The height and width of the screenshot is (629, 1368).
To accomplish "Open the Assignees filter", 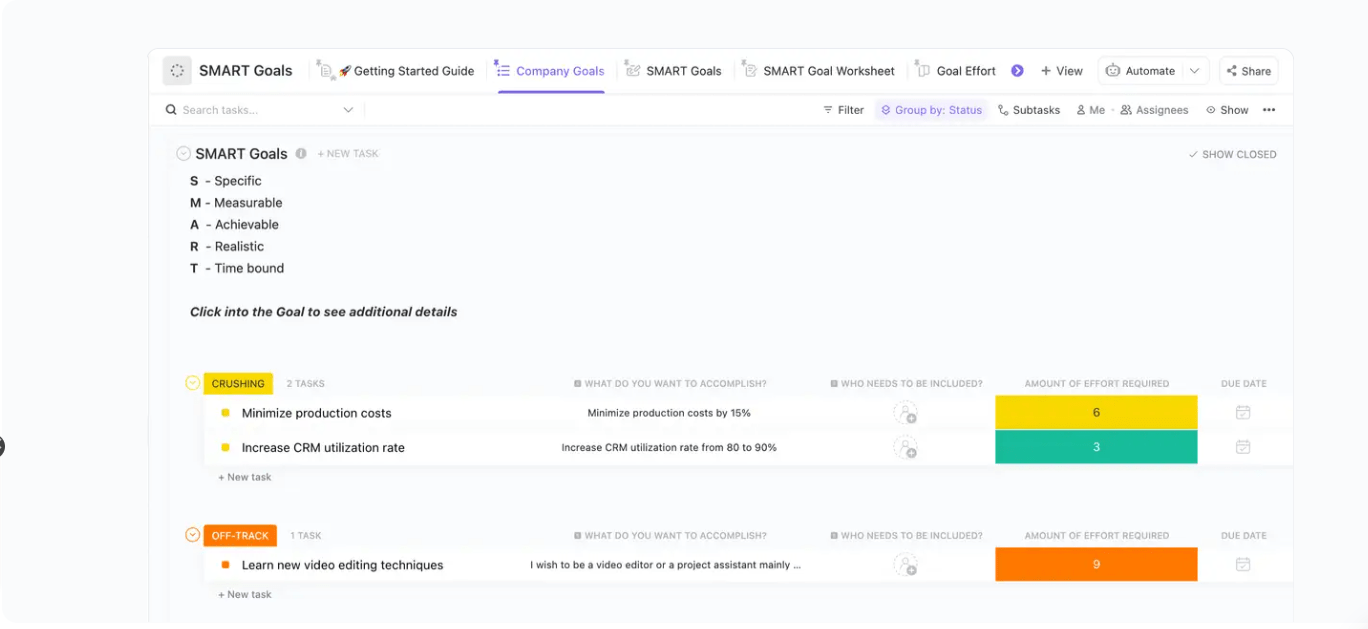I will coord(1154,110).
